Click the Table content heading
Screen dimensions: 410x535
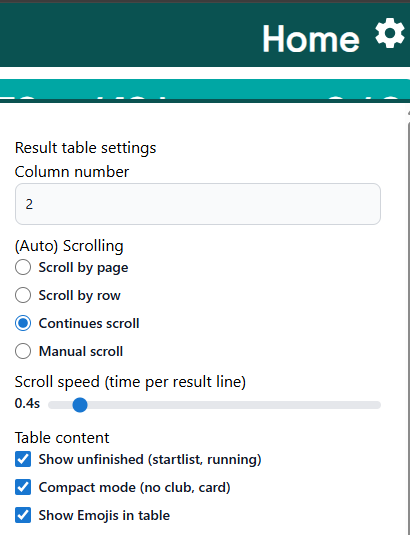(x=62, y=438)
